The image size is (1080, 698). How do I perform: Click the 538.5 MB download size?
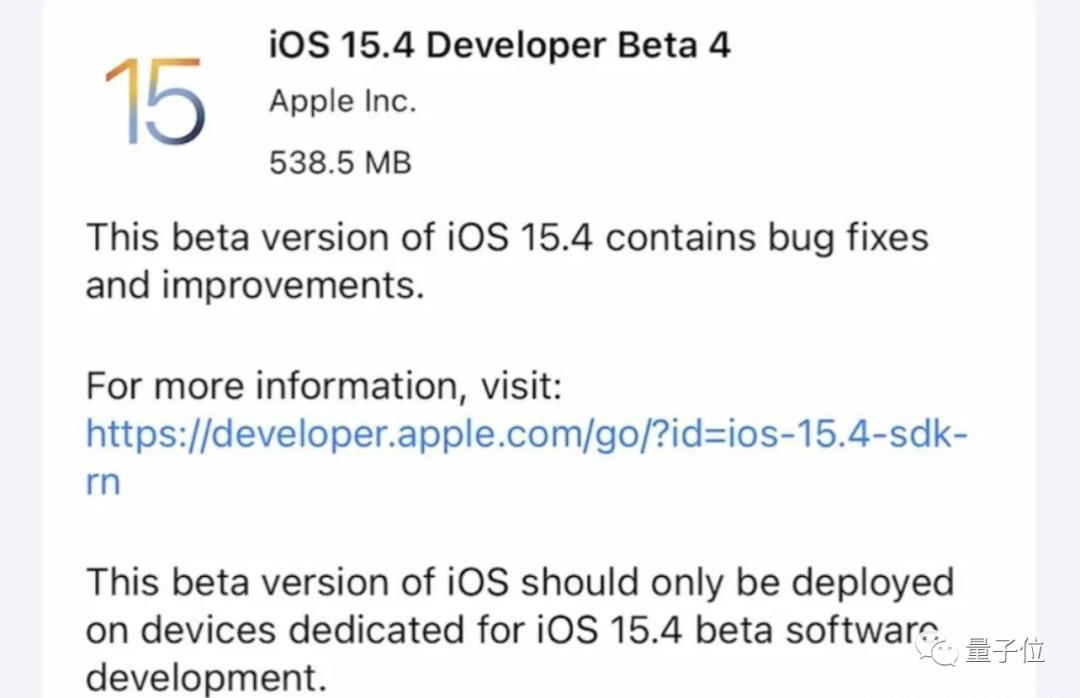coord(340,161)
